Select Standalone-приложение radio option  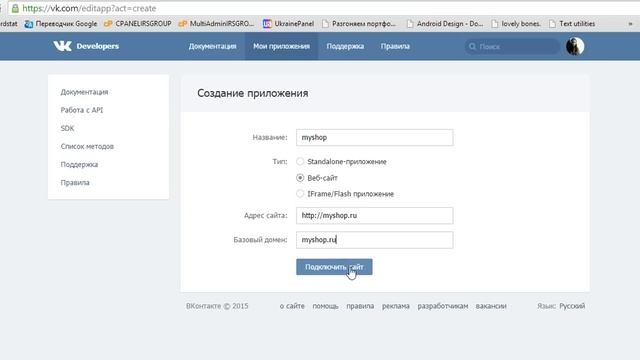coord(300,162)
